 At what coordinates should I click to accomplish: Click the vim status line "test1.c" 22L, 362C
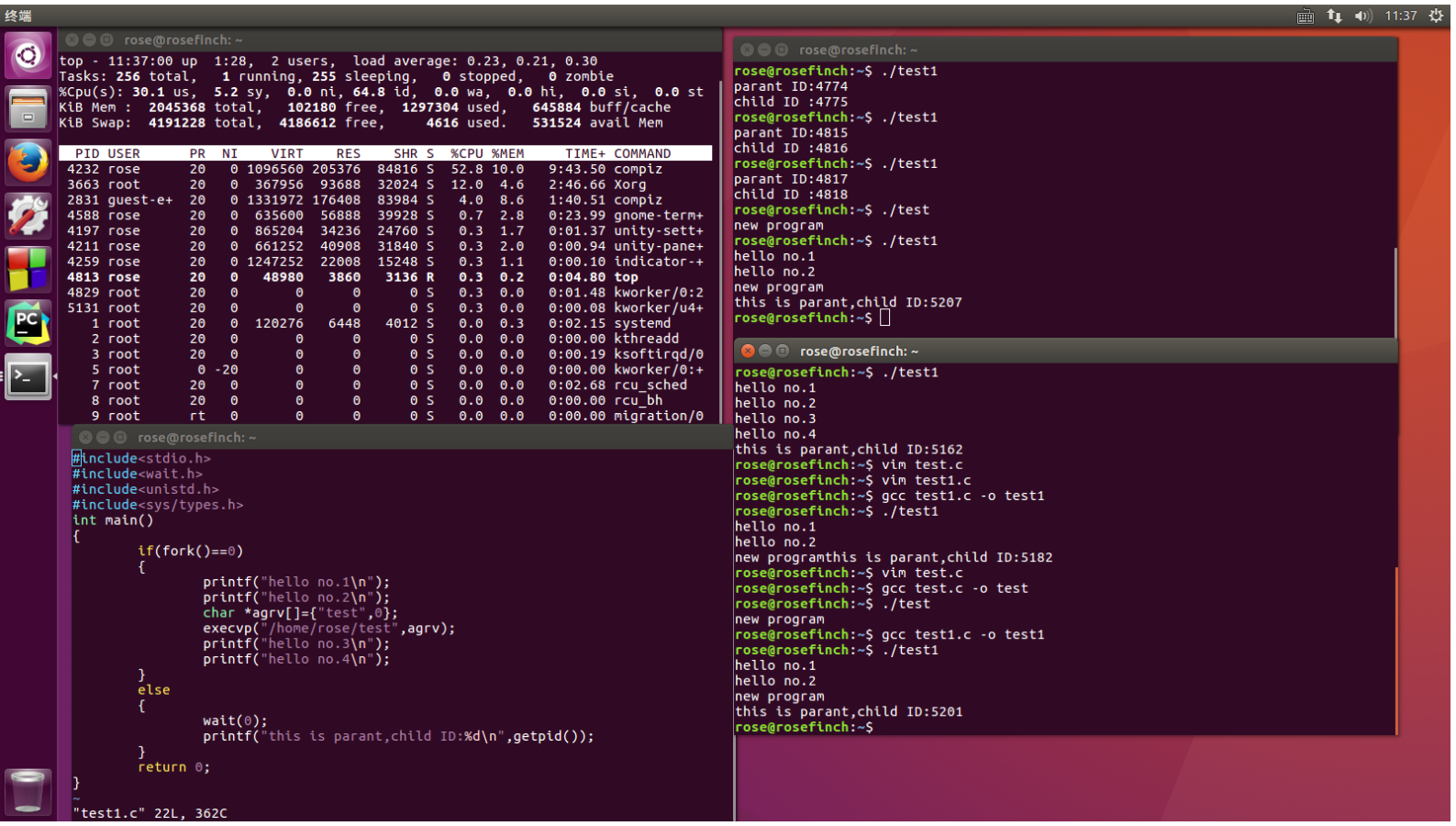click(150, 813)
